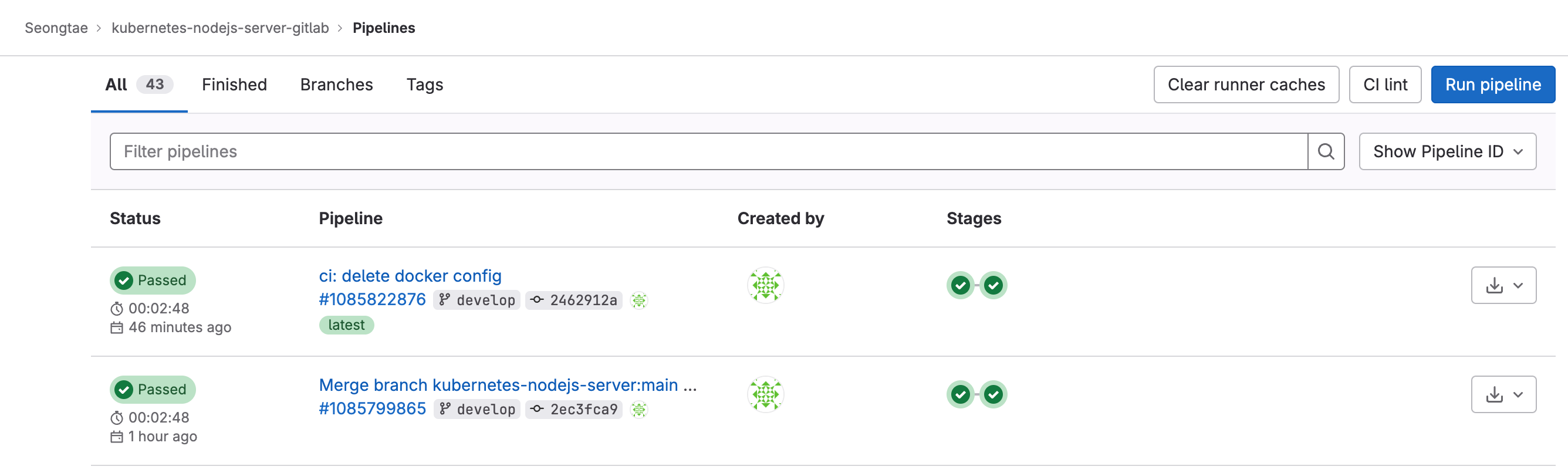Click the Stages column header
Viewport: 1568px width, 473px height.
(x=974, y=218)
